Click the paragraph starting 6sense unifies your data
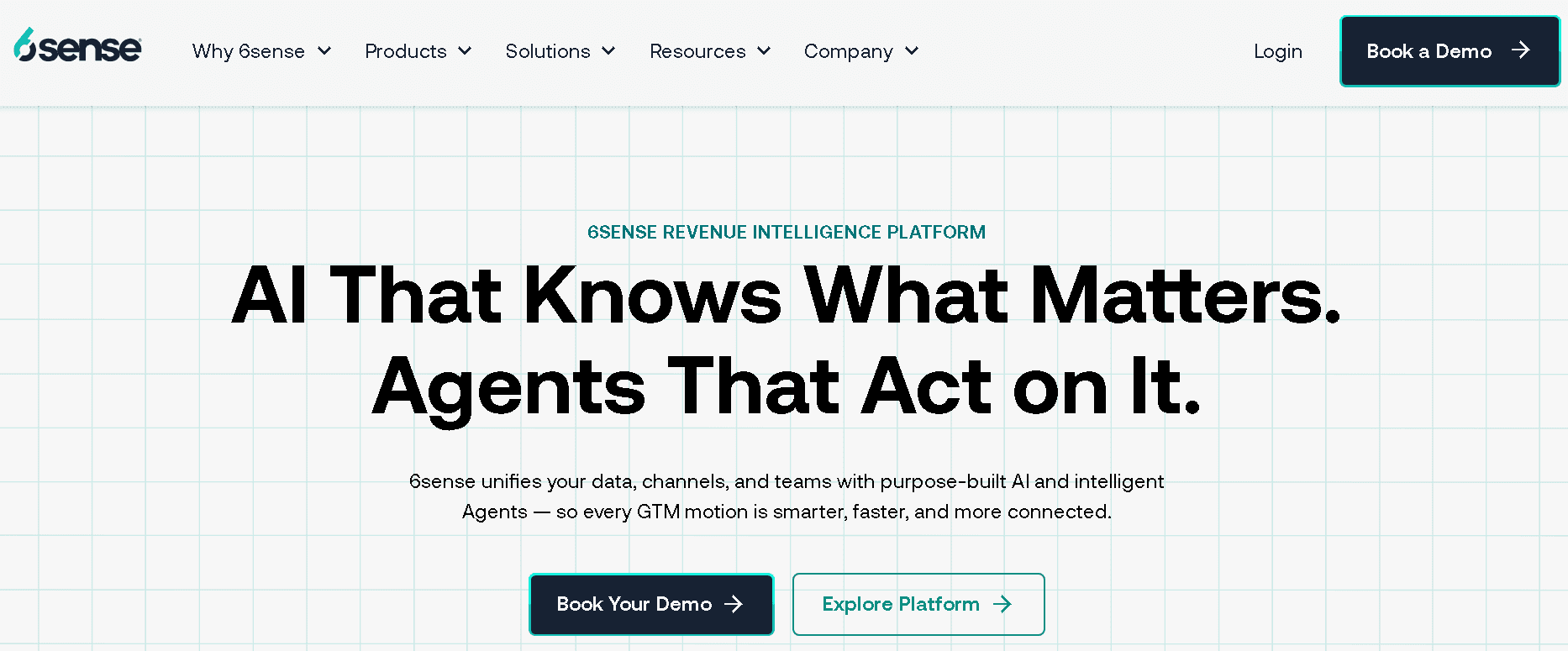The image size is (1568, 651). 787,496
